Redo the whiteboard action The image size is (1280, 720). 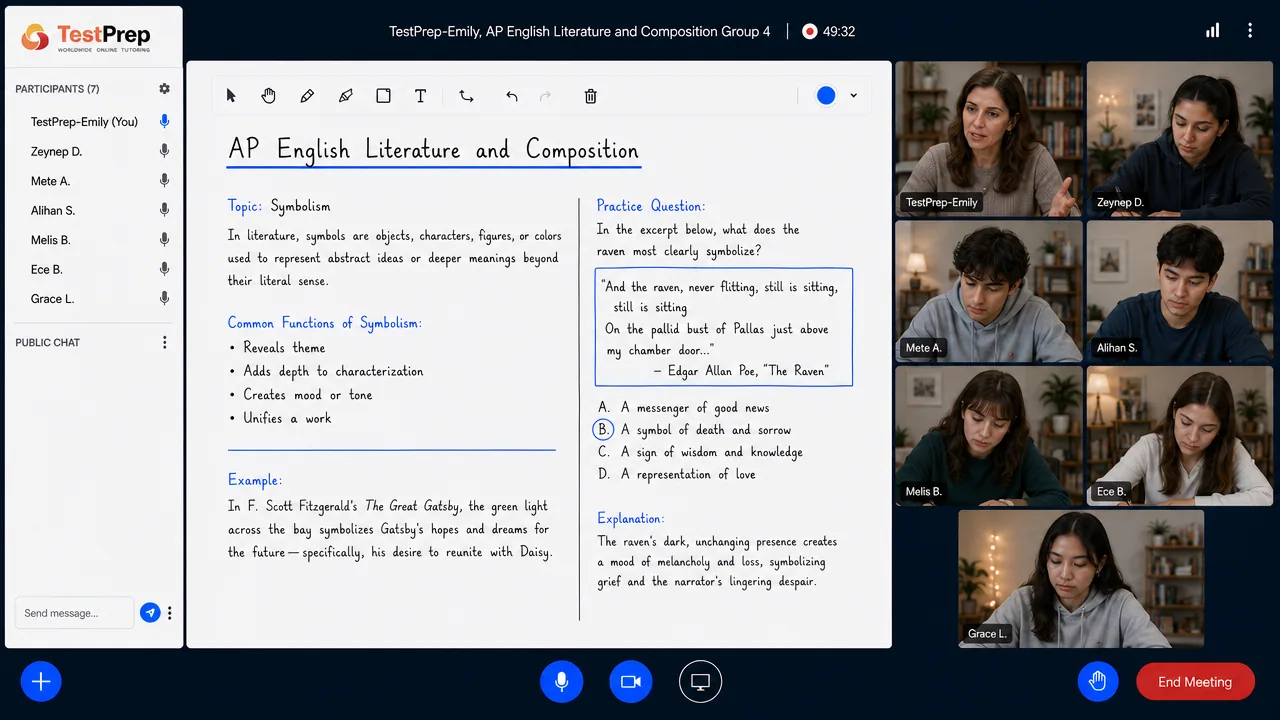tap(545, 96)
